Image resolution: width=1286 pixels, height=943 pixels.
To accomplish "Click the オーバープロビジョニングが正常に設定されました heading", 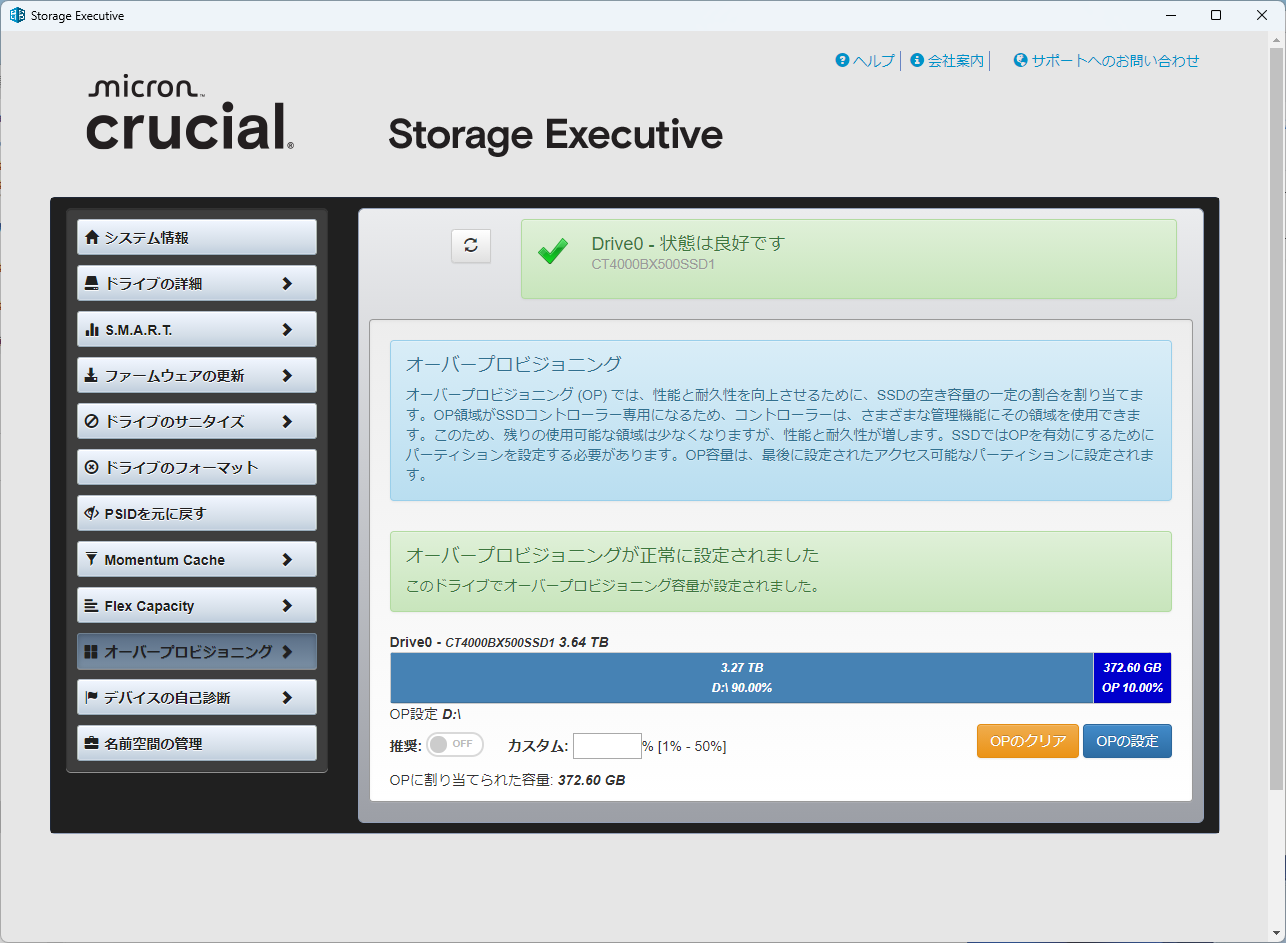I will tap(612, 554).
